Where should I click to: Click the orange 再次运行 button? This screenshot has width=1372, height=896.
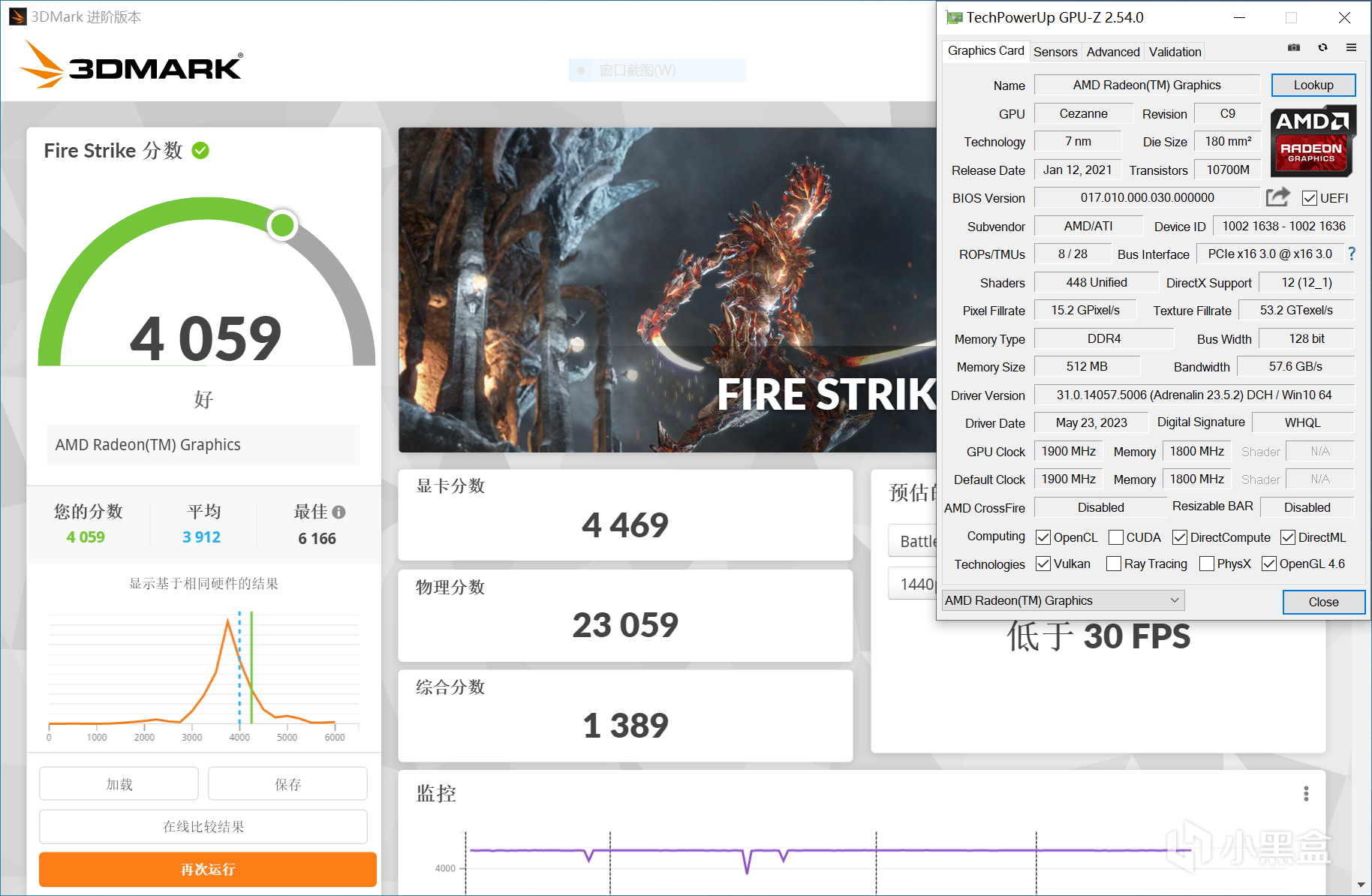[x=208, y=870]
